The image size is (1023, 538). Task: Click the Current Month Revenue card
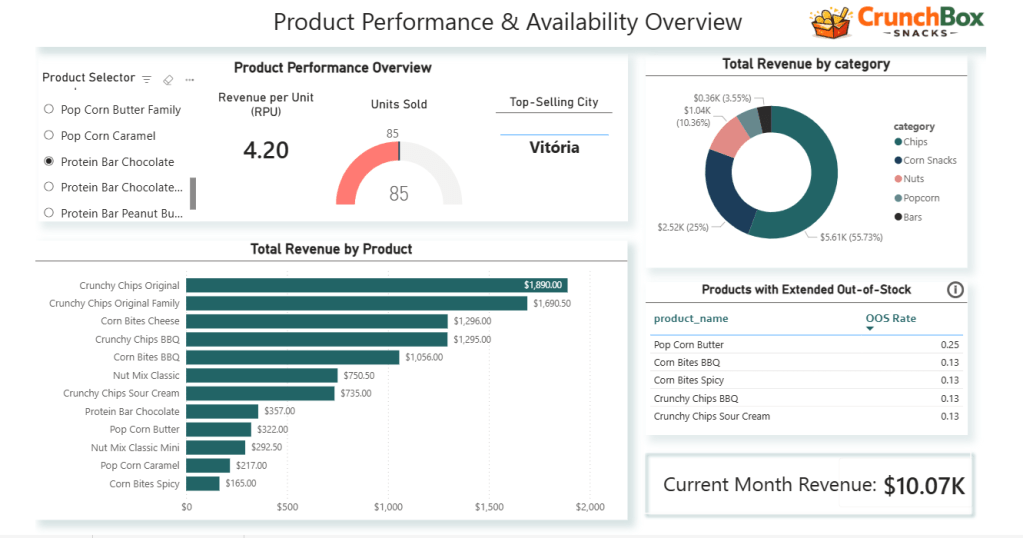(810, 486)
